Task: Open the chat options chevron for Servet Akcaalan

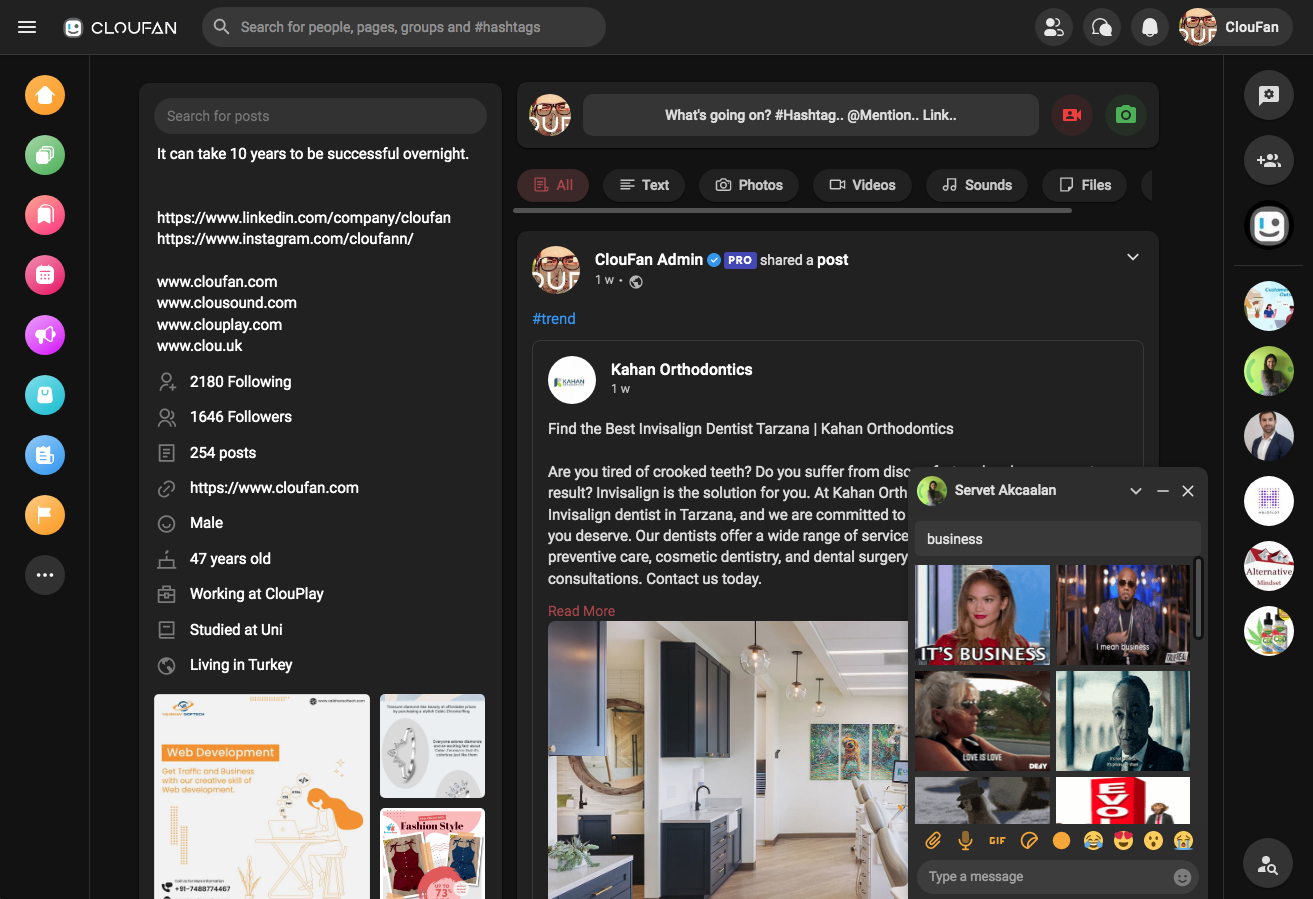Action: pyautogui.click(x=1135, y=491)
